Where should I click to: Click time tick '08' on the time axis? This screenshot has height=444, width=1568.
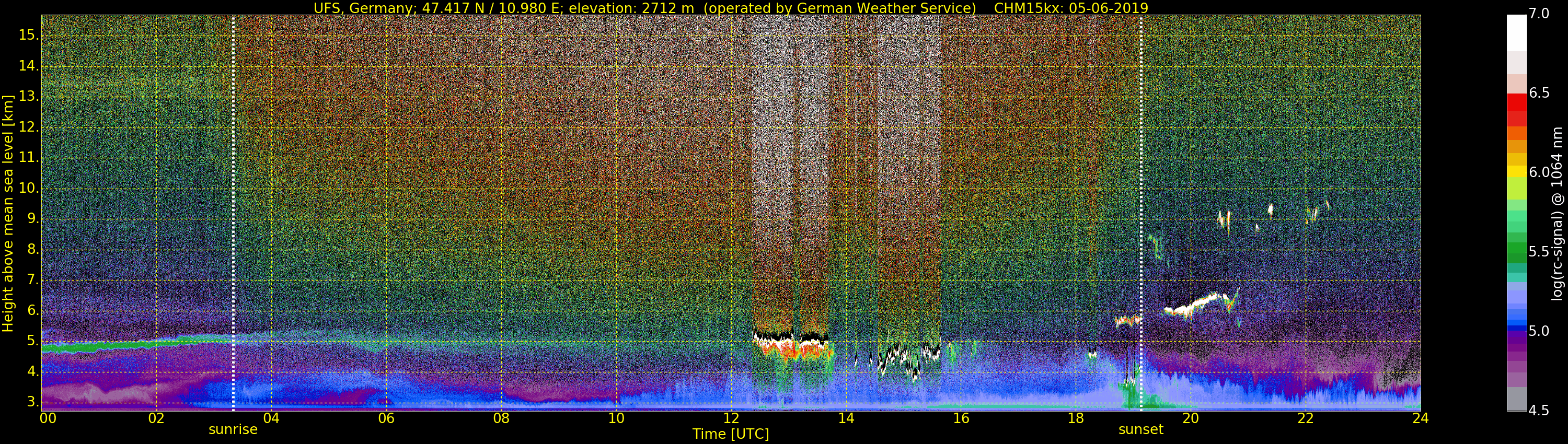pyautogui.click(x=501, y=418)
